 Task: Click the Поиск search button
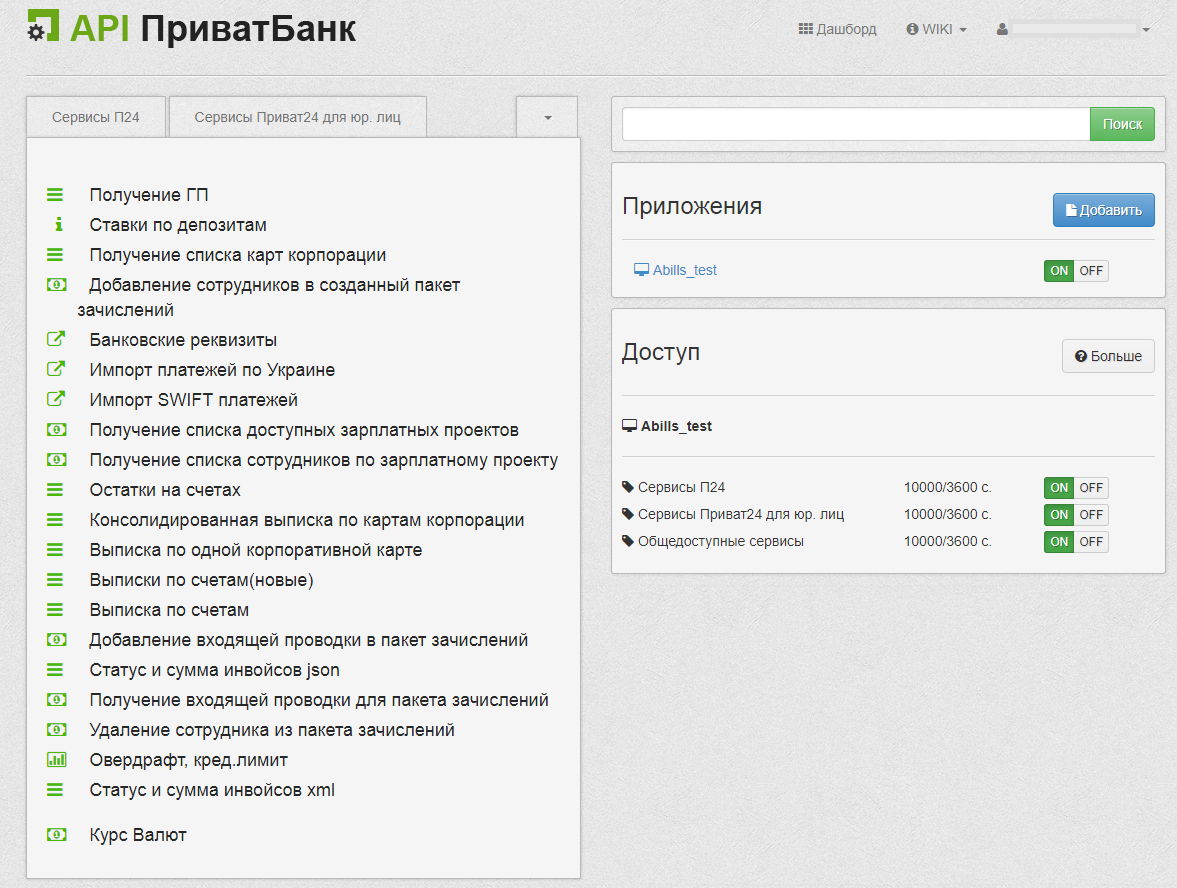[x=1122, y=124]
